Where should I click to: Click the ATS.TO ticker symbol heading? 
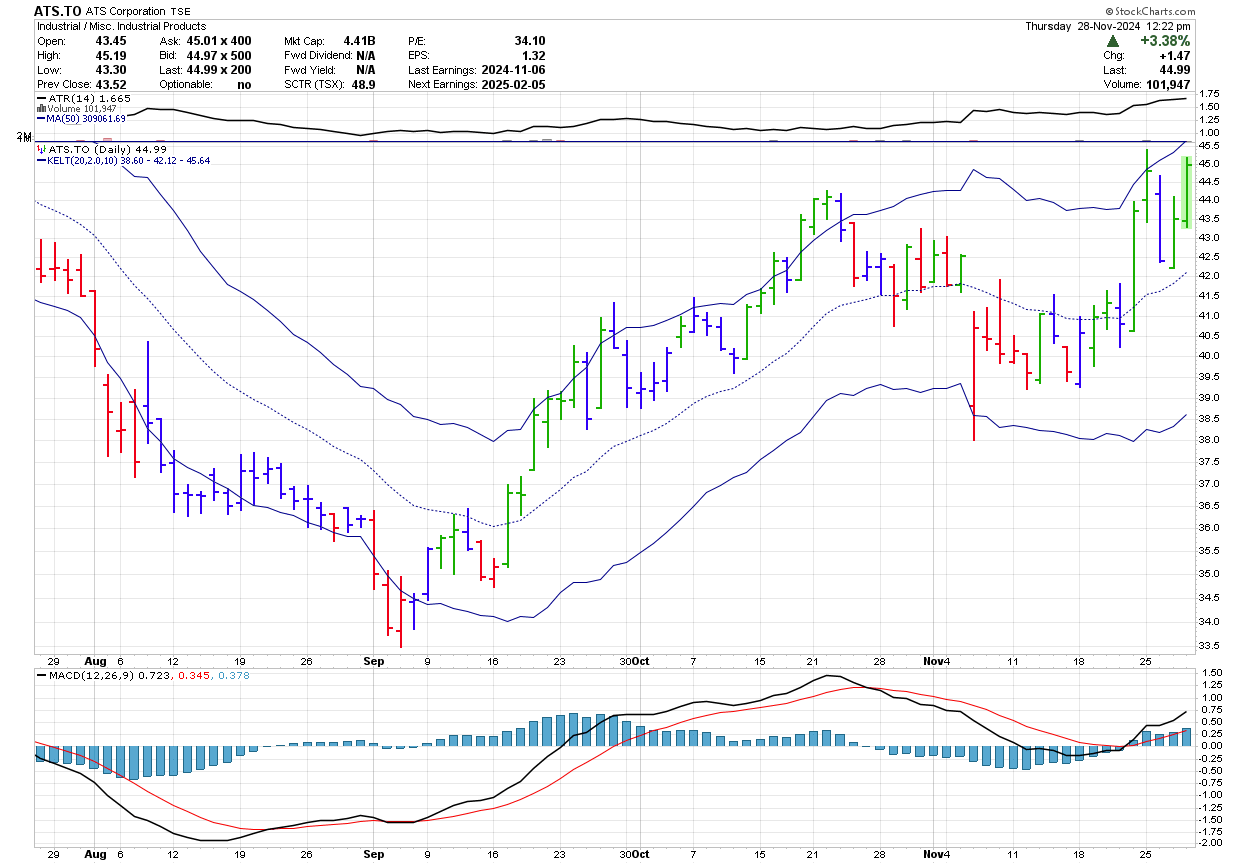point(58,11)
